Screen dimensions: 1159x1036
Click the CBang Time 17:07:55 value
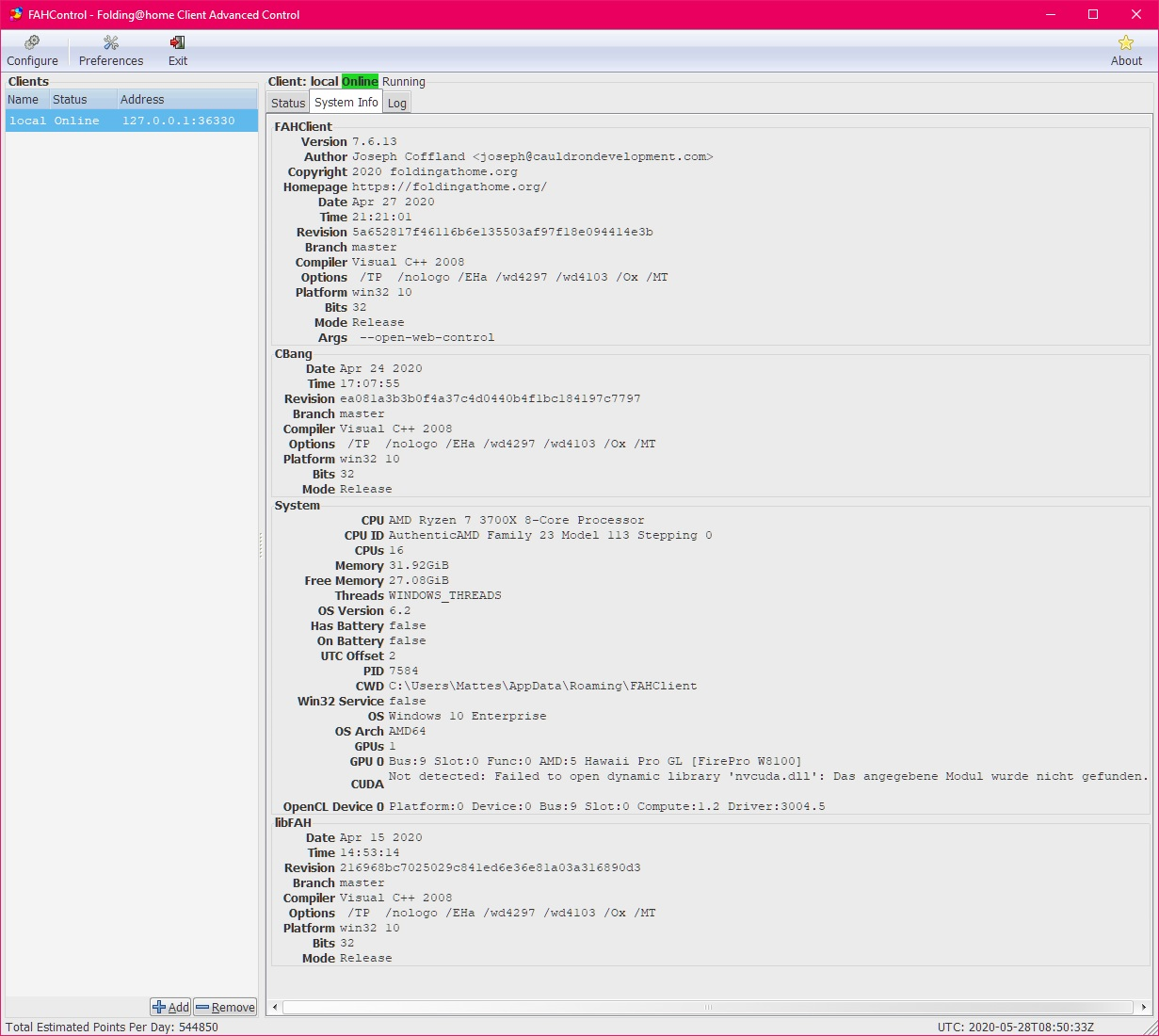(369, 383)
